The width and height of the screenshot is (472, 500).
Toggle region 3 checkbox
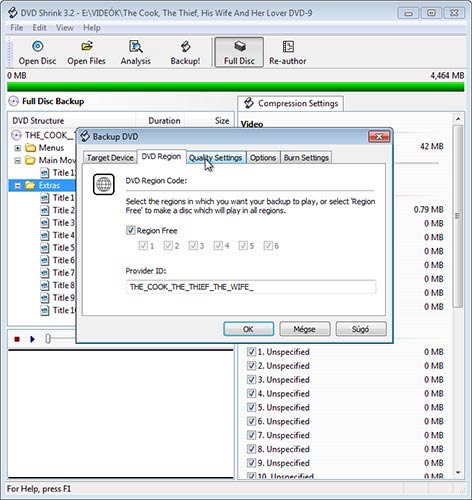[x=193, y=246]
